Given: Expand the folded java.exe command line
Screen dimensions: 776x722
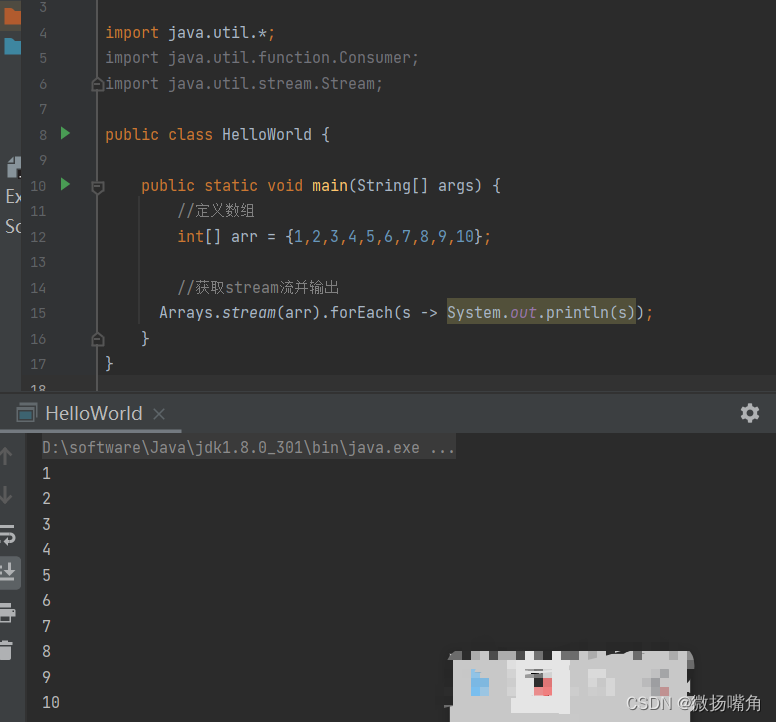Looking at the screenshot, I should click(442, 448).
